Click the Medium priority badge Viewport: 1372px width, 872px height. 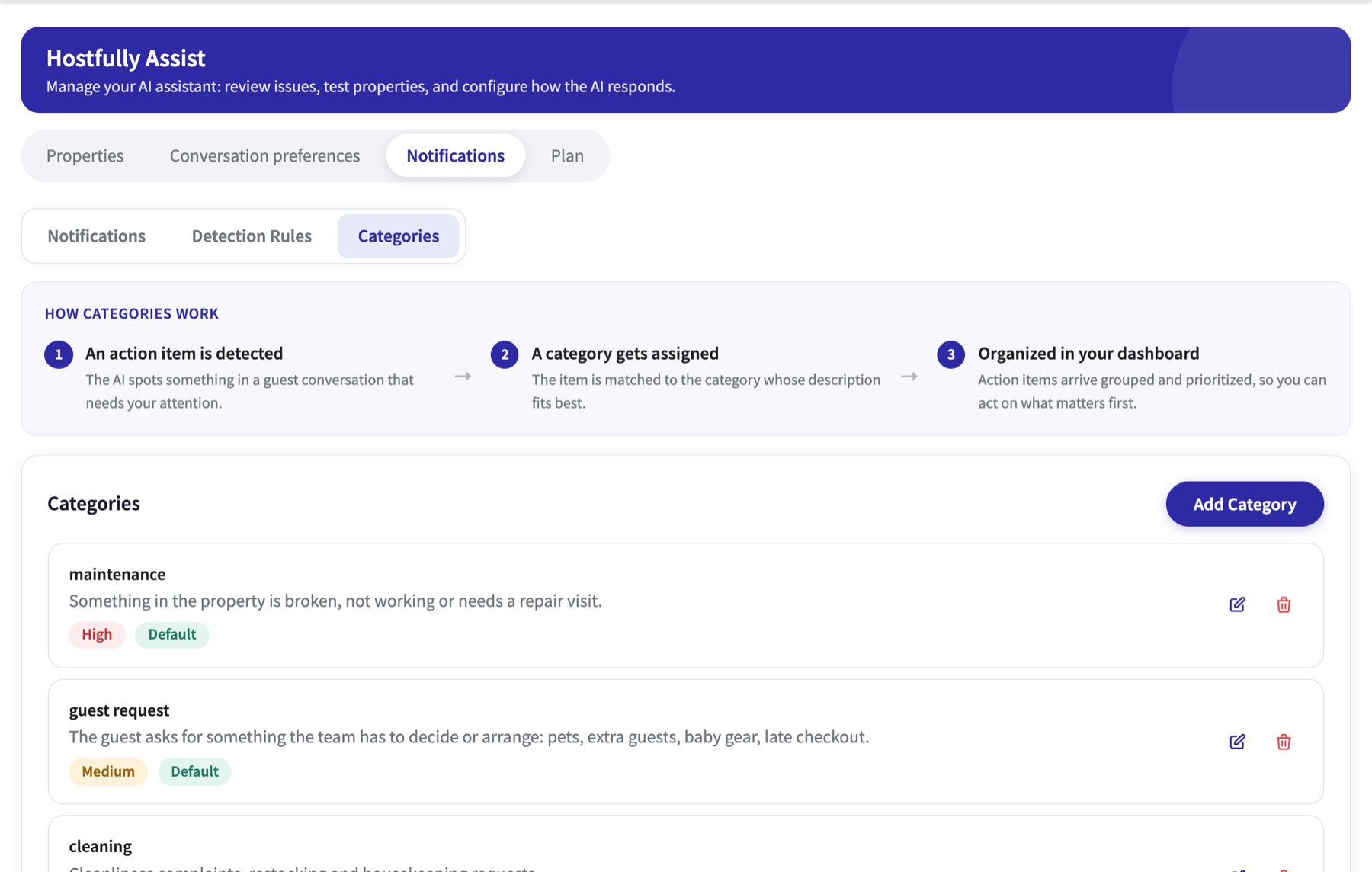[108, 771]
